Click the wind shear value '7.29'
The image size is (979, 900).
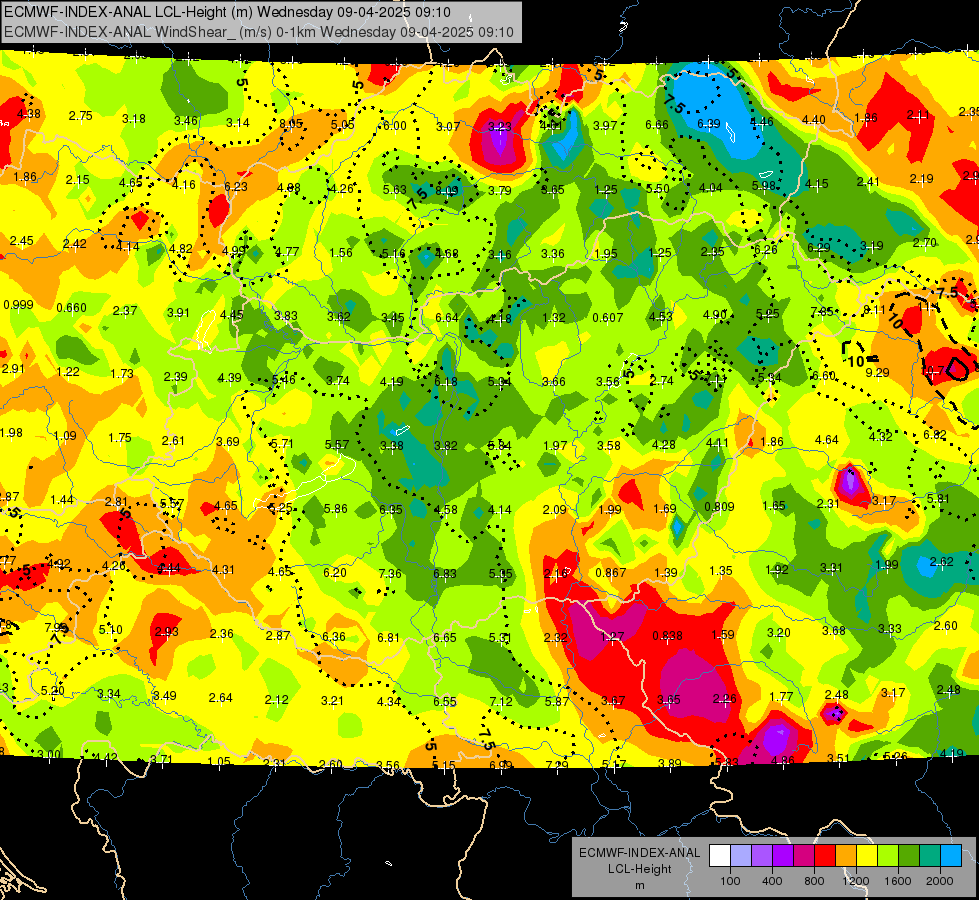[x=557, y=764]
